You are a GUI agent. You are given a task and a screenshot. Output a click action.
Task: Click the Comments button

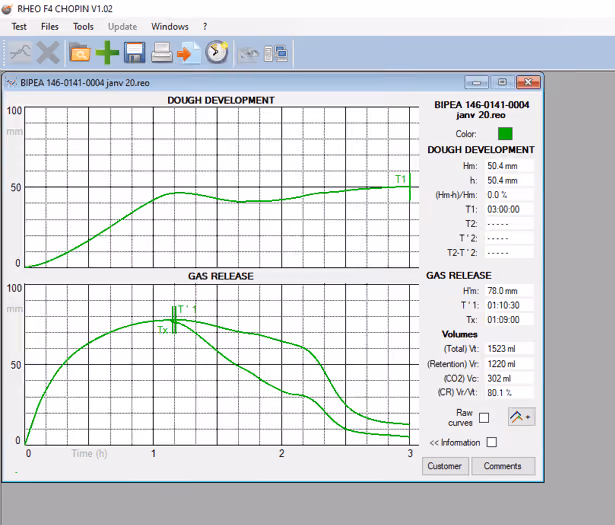tap(503, 466)
